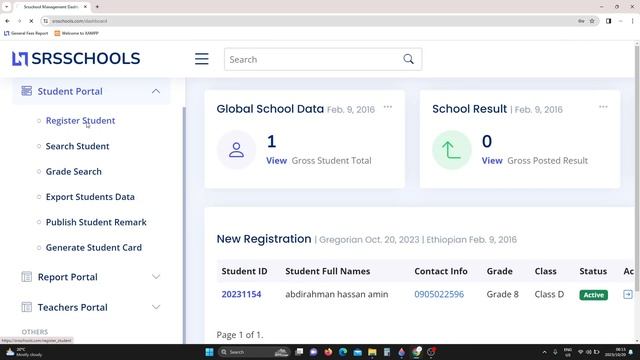This screenshot has width=640, height=360.
Task: Open the Windows Start menu
Action: click(209, 352)
